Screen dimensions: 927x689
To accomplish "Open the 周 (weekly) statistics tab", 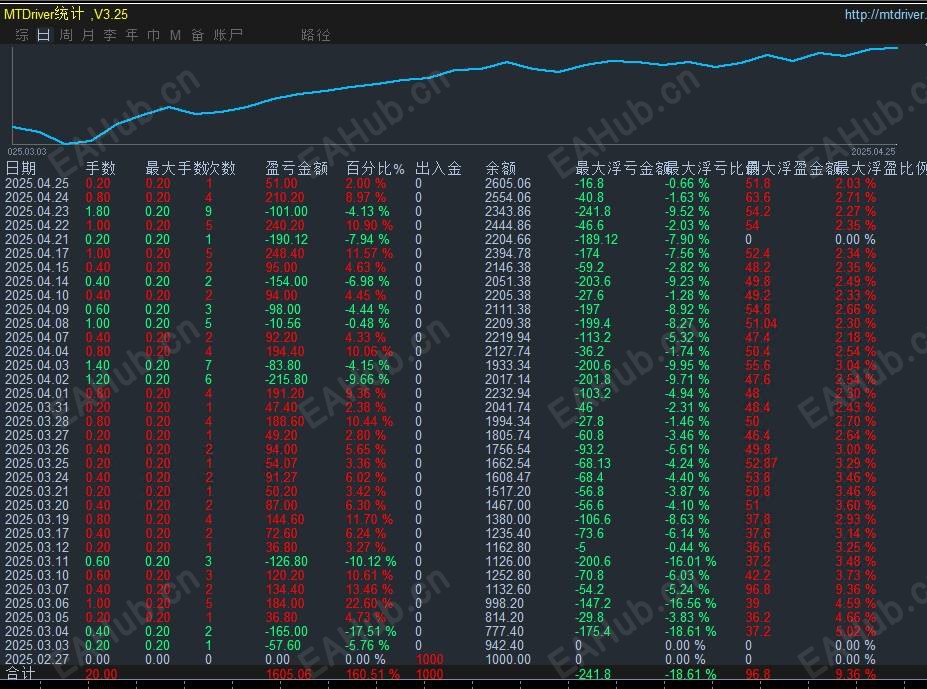I will click(x=66, y=35).
